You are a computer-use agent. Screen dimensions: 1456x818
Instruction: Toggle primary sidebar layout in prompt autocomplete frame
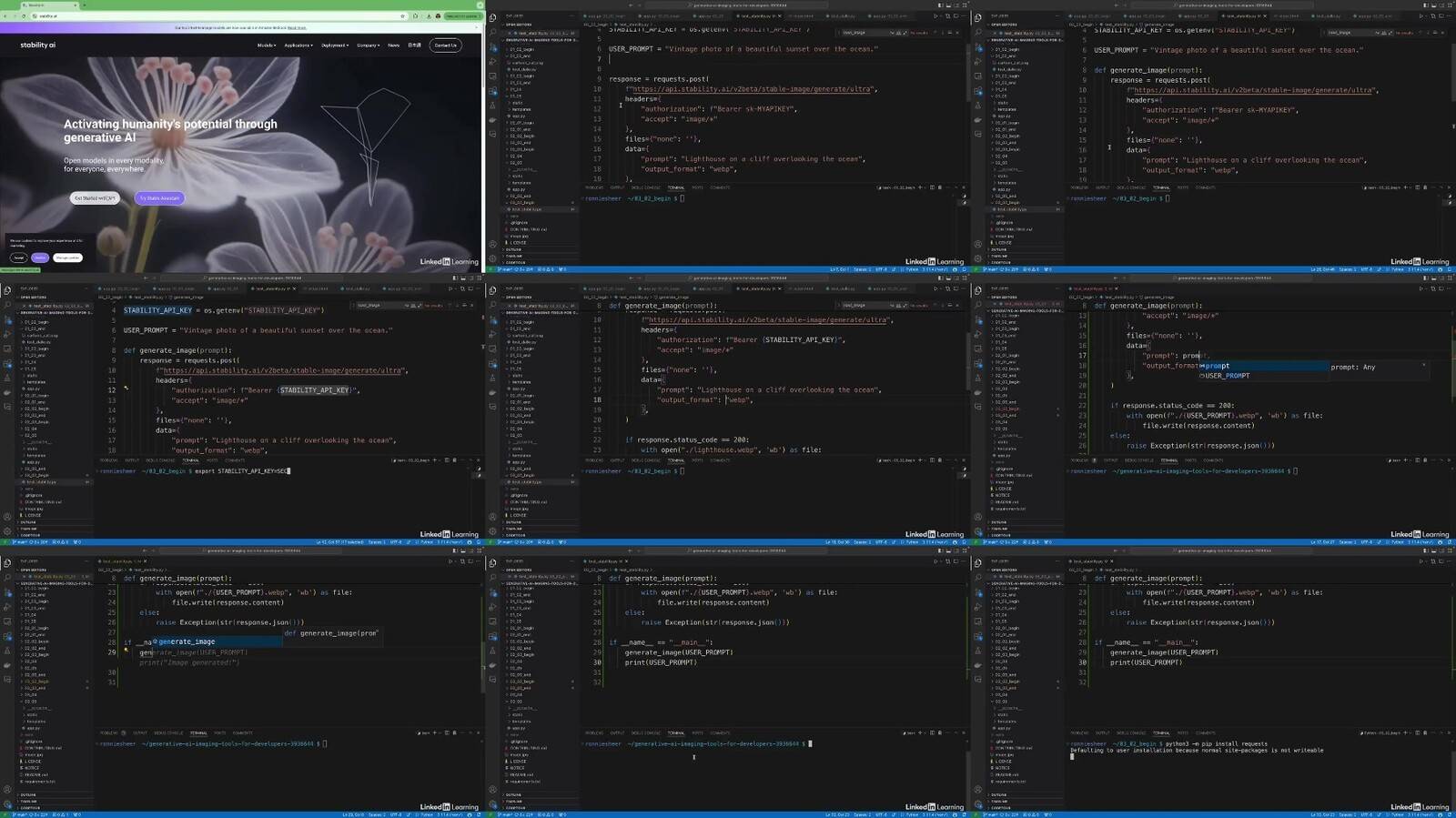point(1424,278)
